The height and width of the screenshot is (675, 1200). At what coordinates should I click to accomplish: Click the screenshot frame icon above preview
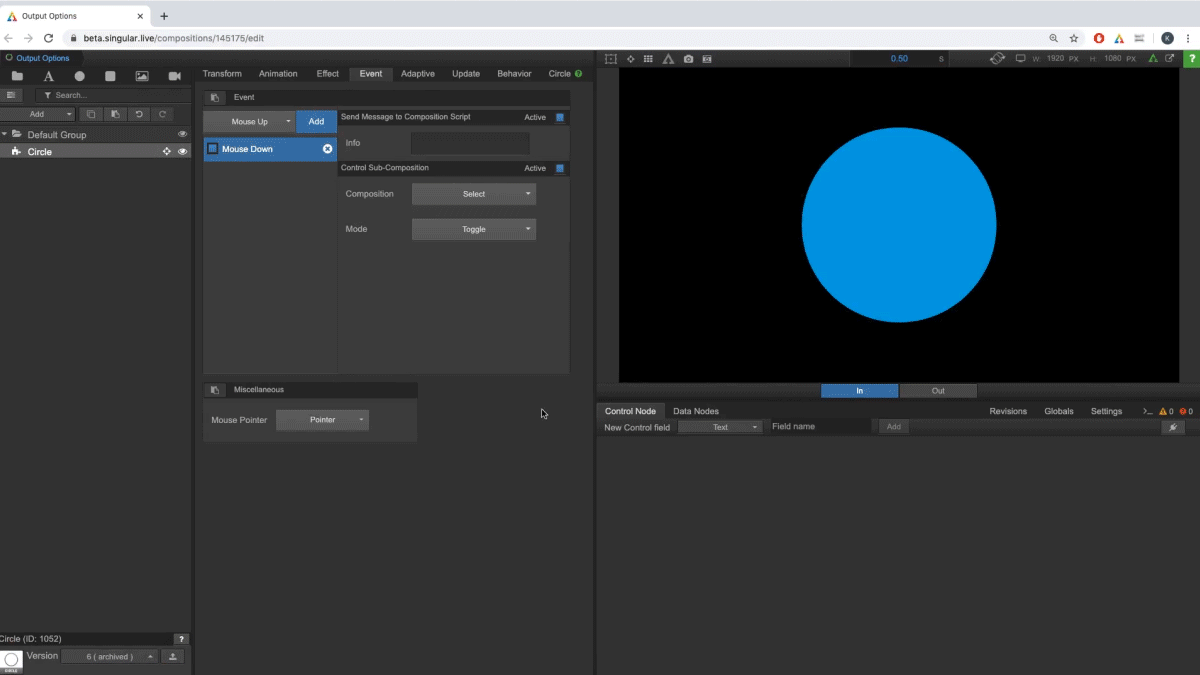[707, 59]
